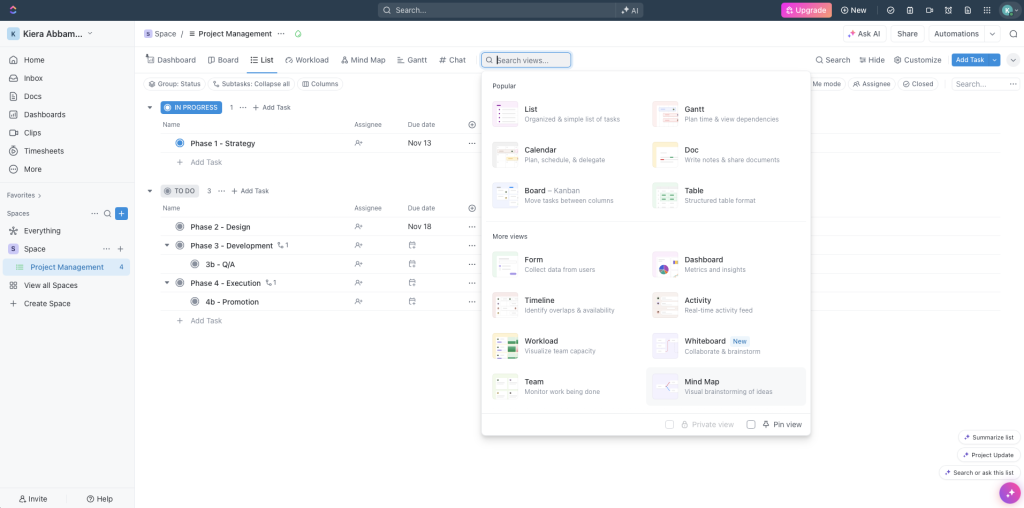Image resolution: width=1024 pixels, height=508 pixels.
Task: Open the Inbox from sidebar
Action: point(33,78)
